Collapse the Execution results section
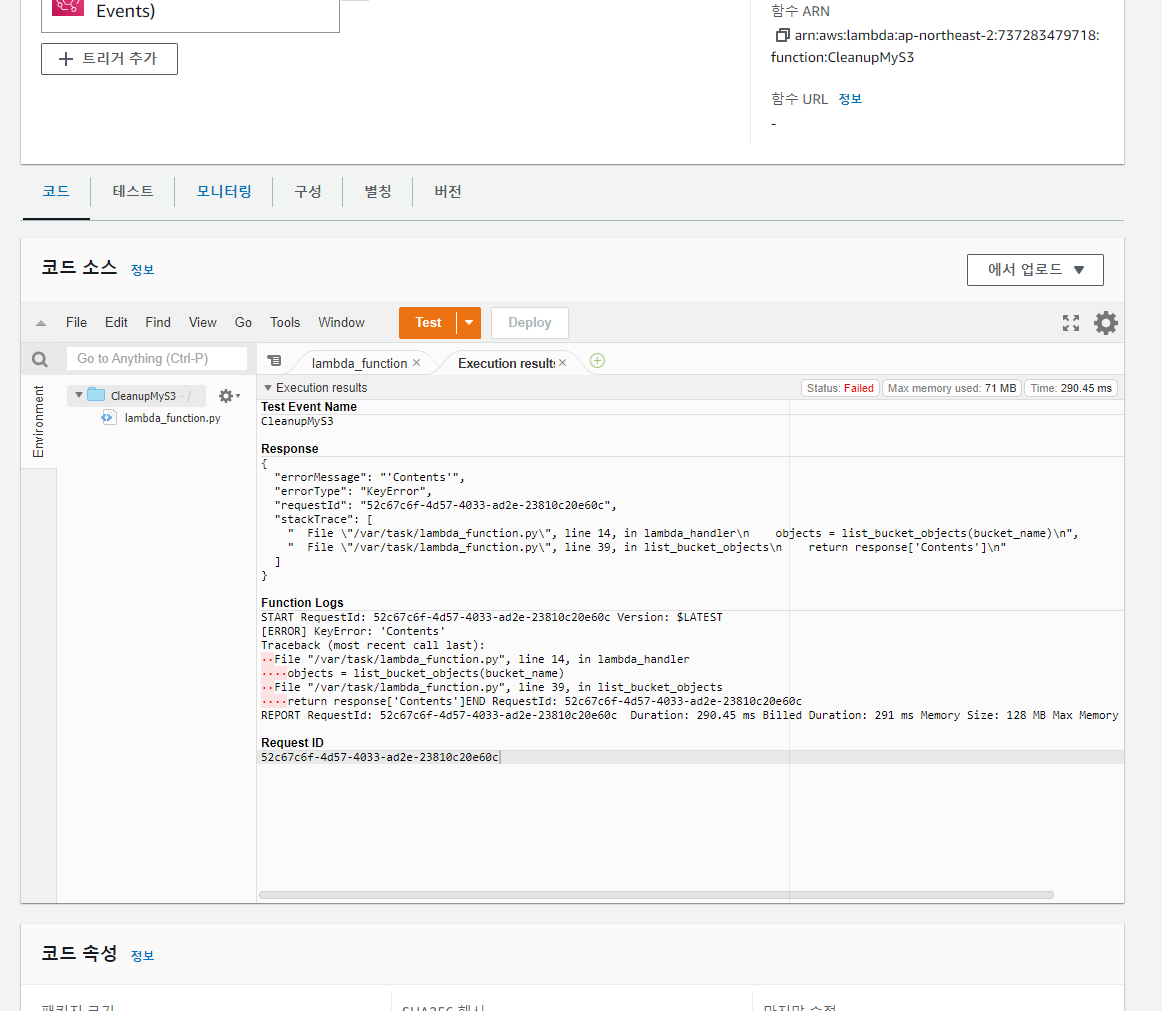The width and height of the screenshot is (1162, 1011). point(268,388)
